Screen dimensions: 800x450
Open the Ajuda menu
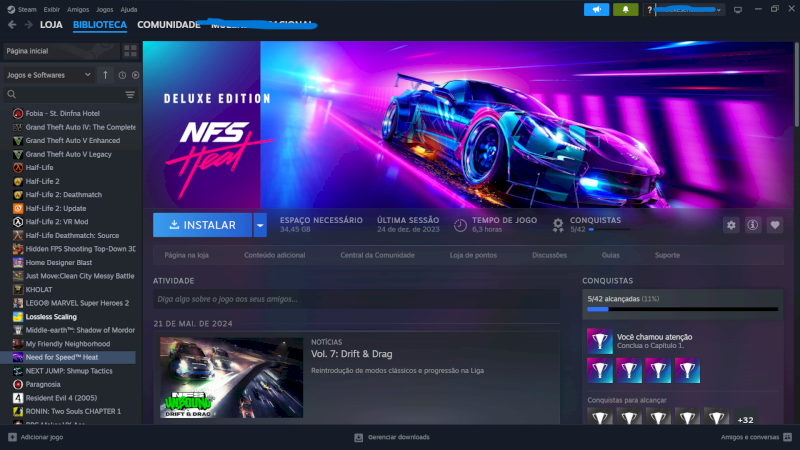click(129, 9)
